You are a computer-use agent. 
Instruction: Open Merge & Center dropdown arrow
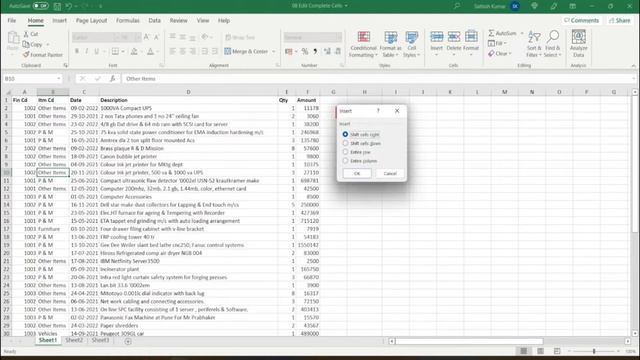[274, 51]
